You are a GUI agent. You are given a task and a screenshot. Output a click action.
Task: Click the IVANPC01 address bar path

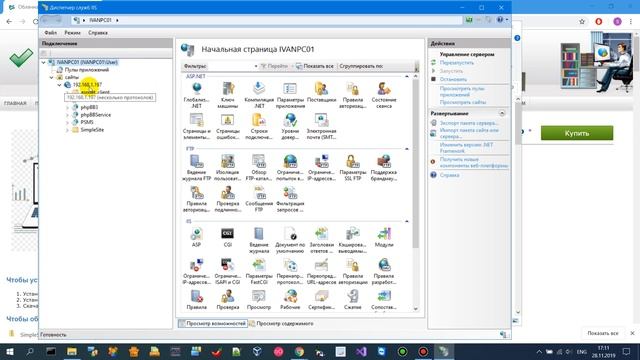click(100, 20)
